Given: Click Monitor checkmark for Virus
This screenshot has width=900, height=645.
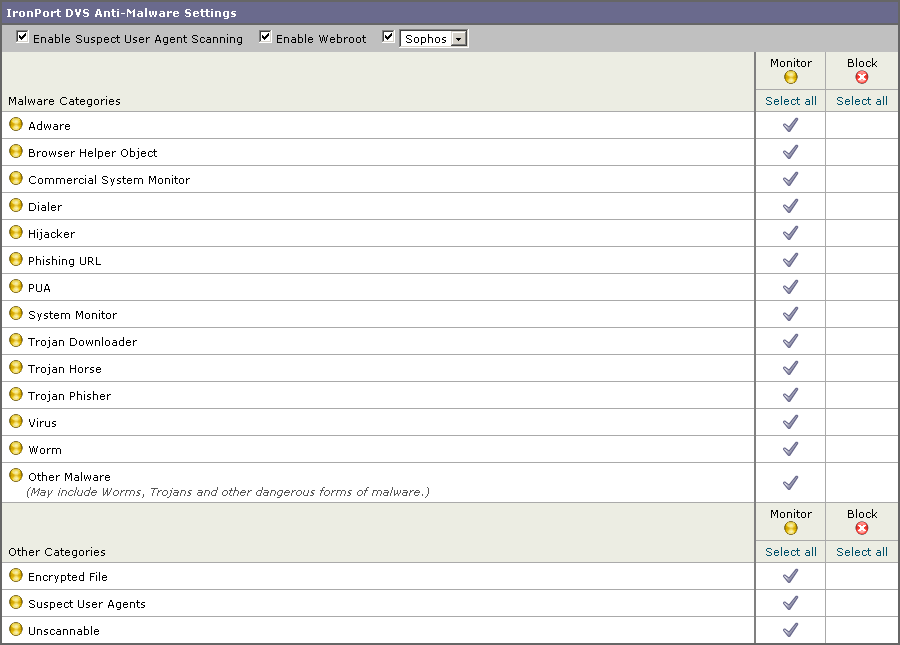Looking at the screenshot, I should coord(791,422).
